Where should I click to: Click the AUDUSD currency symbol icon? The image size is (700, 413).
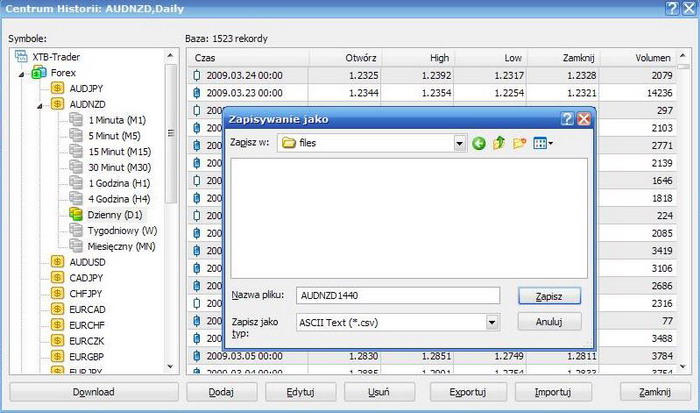(57, 262)
